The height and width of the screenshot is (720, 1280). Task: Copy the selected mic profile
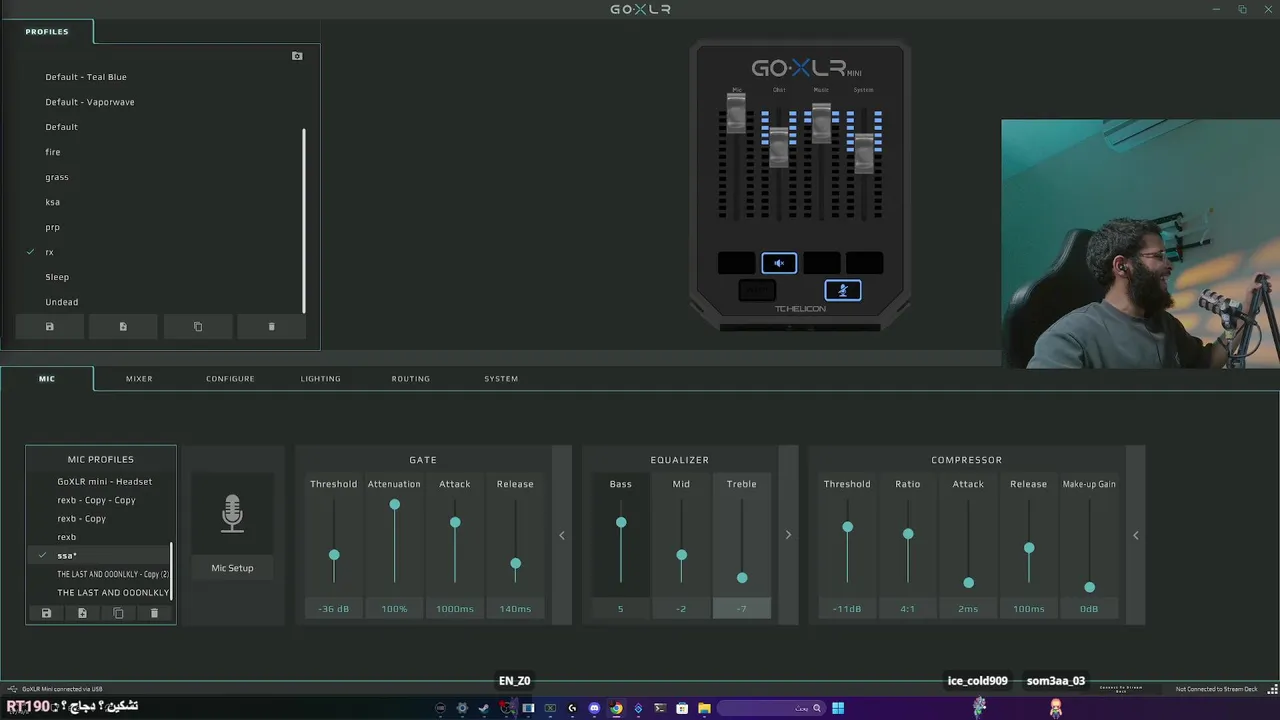click(x=118, y=613)
